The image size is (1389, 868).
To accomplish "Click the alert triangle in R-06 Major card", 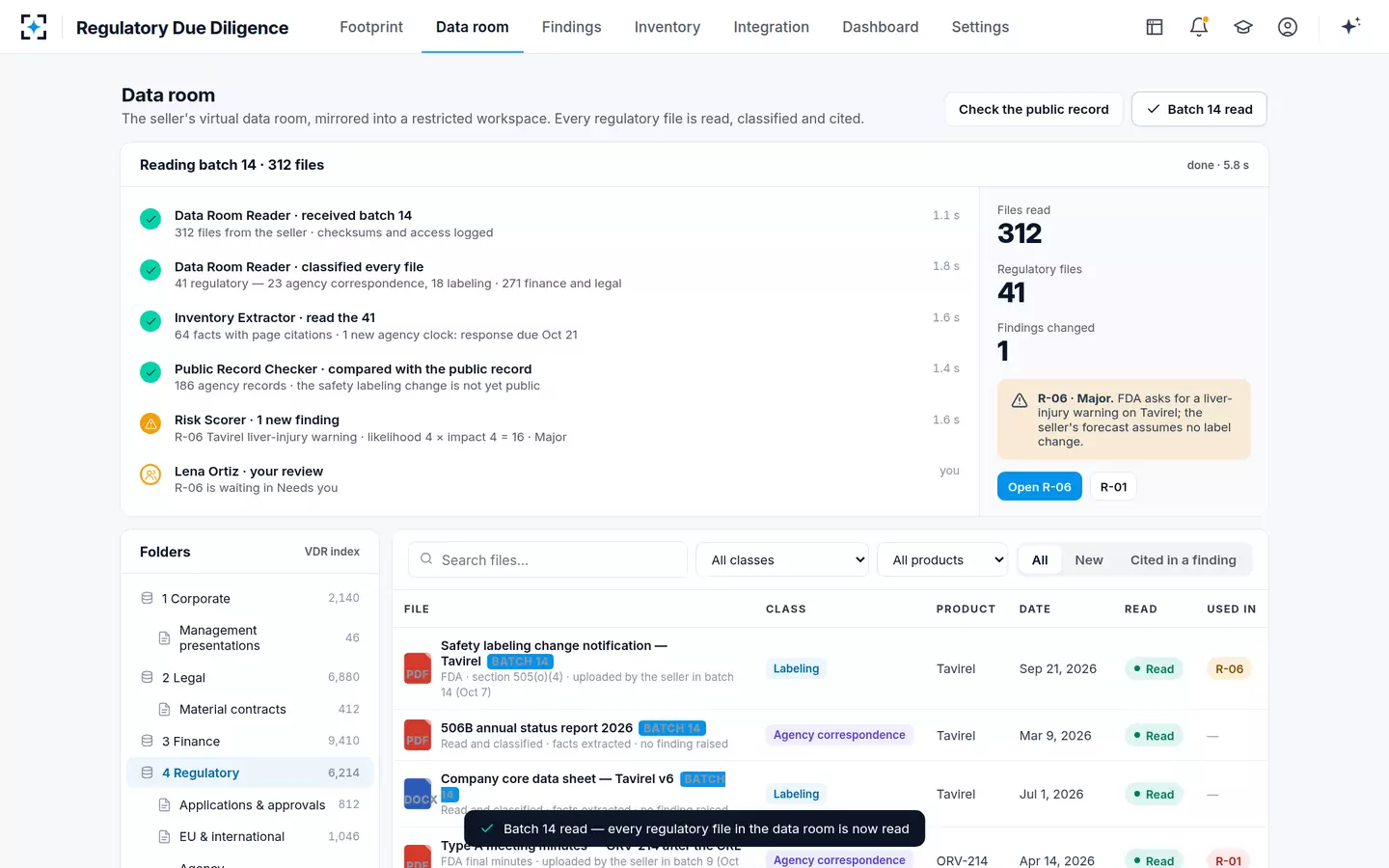I will (1019, 400).
